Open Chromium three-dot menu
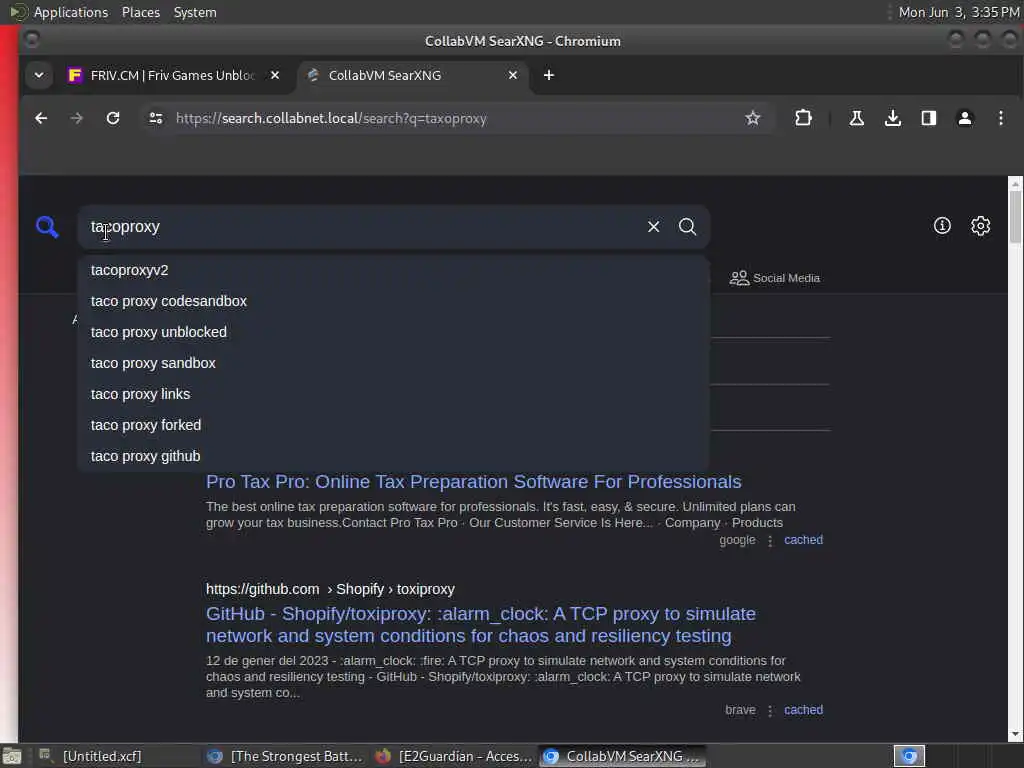This screenshot has height=768, width=1024. [1000, 118]
